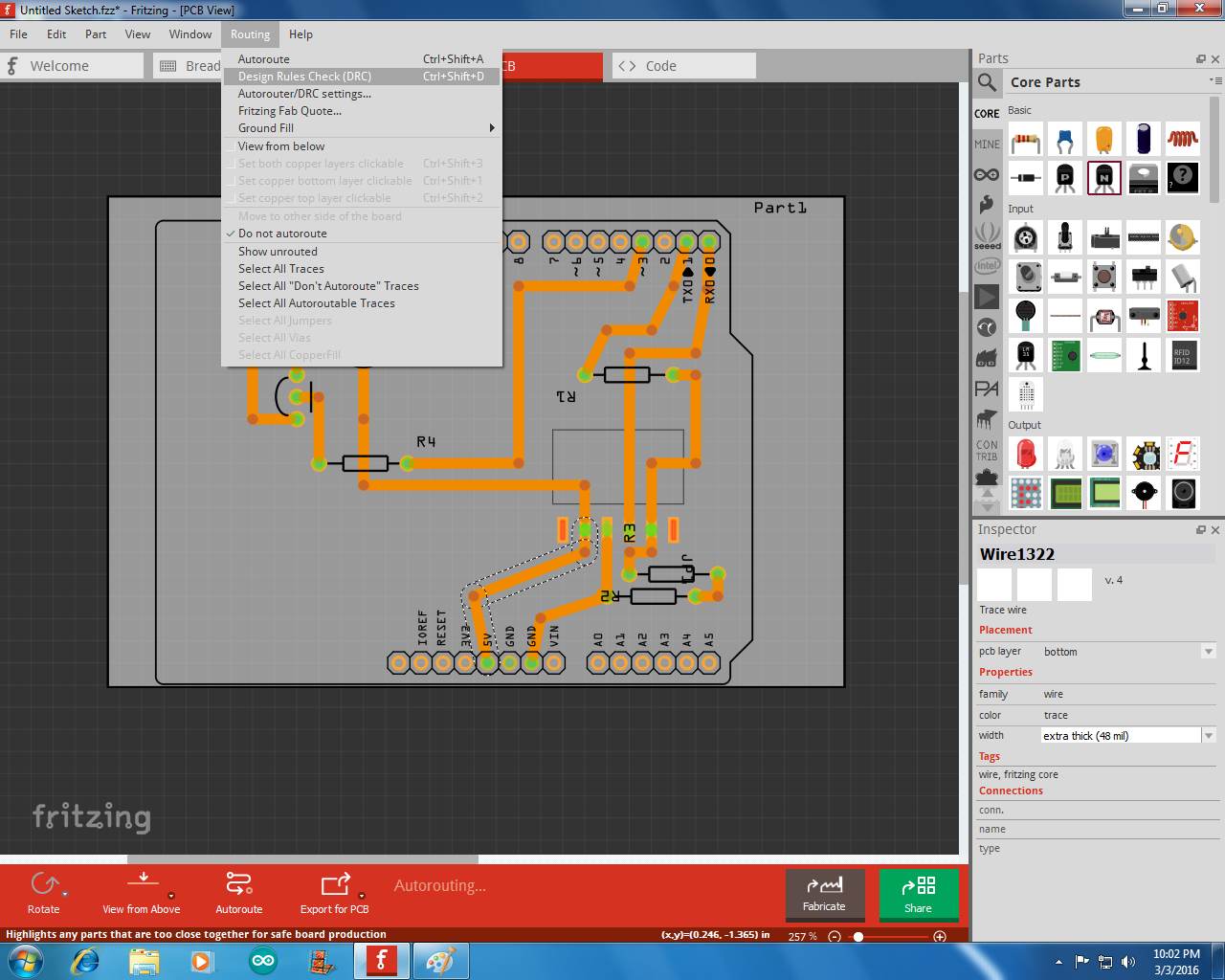Open the MINE parts bin
The height and width of the screenshot is (980, 1225).
click(987, 145)
